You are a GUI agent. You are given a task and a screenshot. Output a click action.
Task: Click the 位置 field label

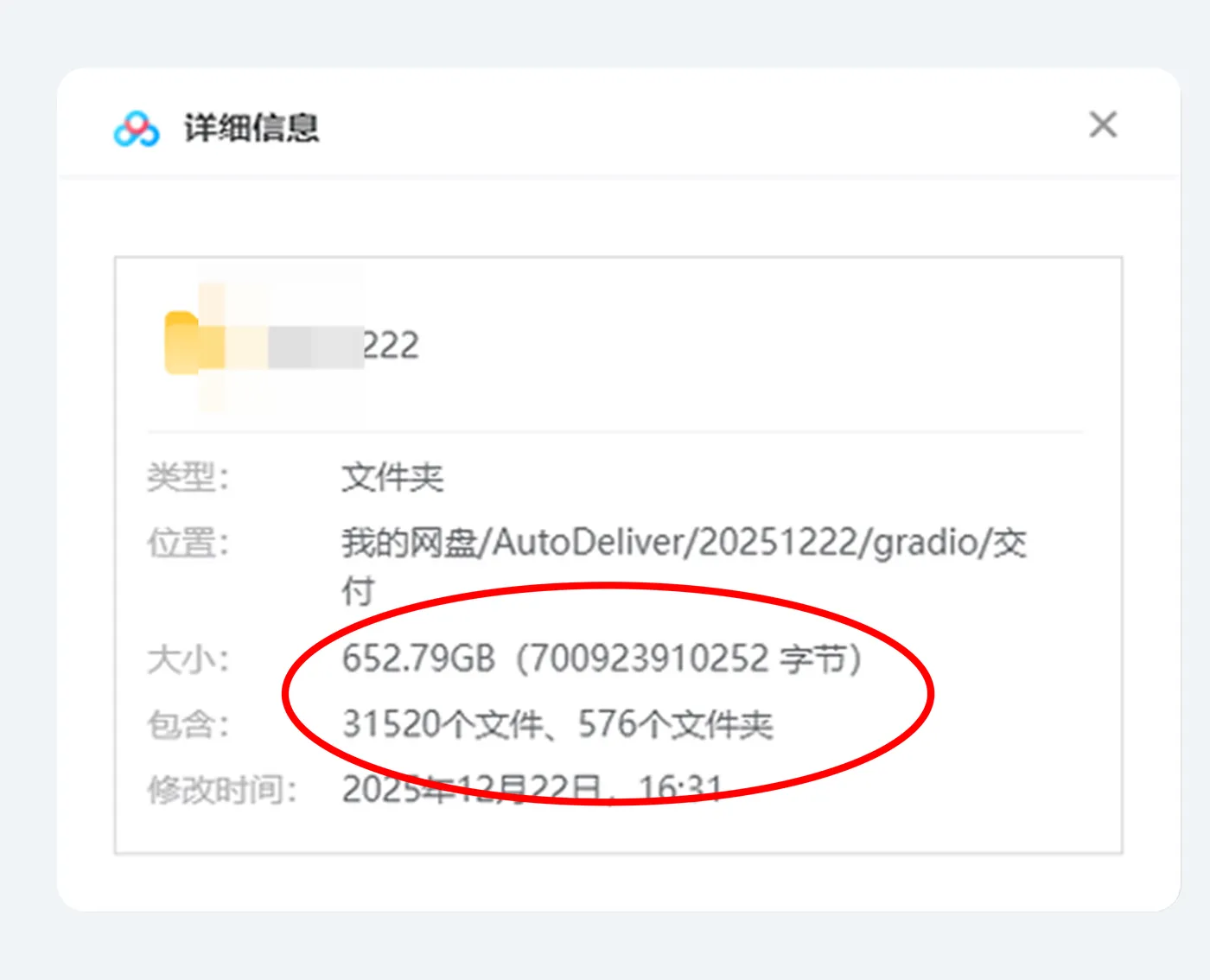188,544
